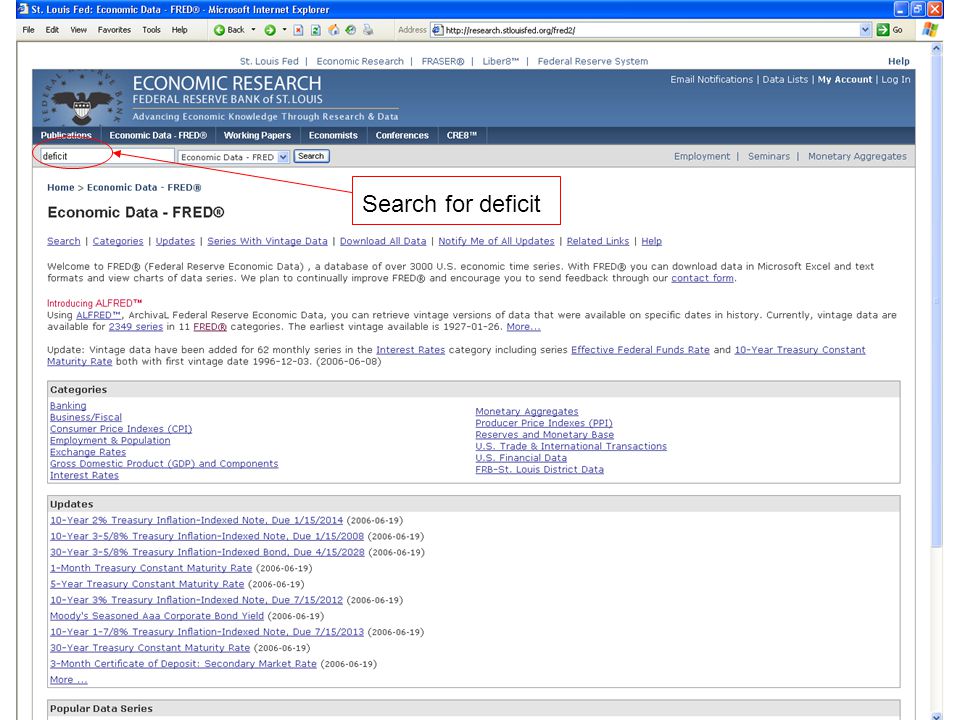Click the Log In link
960x720 pixels.
coord(896,80)
